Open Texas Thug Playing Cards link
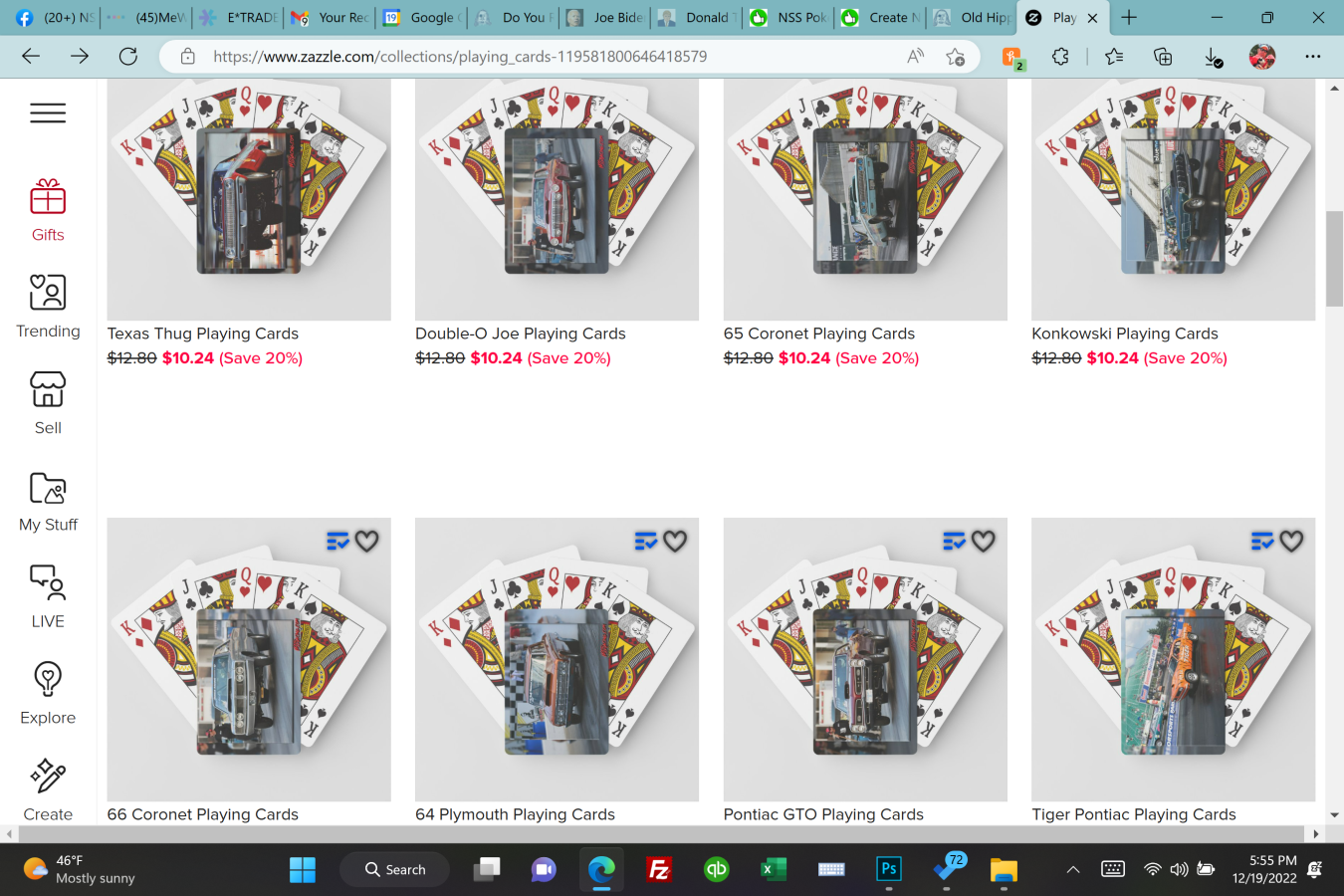 (x=203, y=334)
